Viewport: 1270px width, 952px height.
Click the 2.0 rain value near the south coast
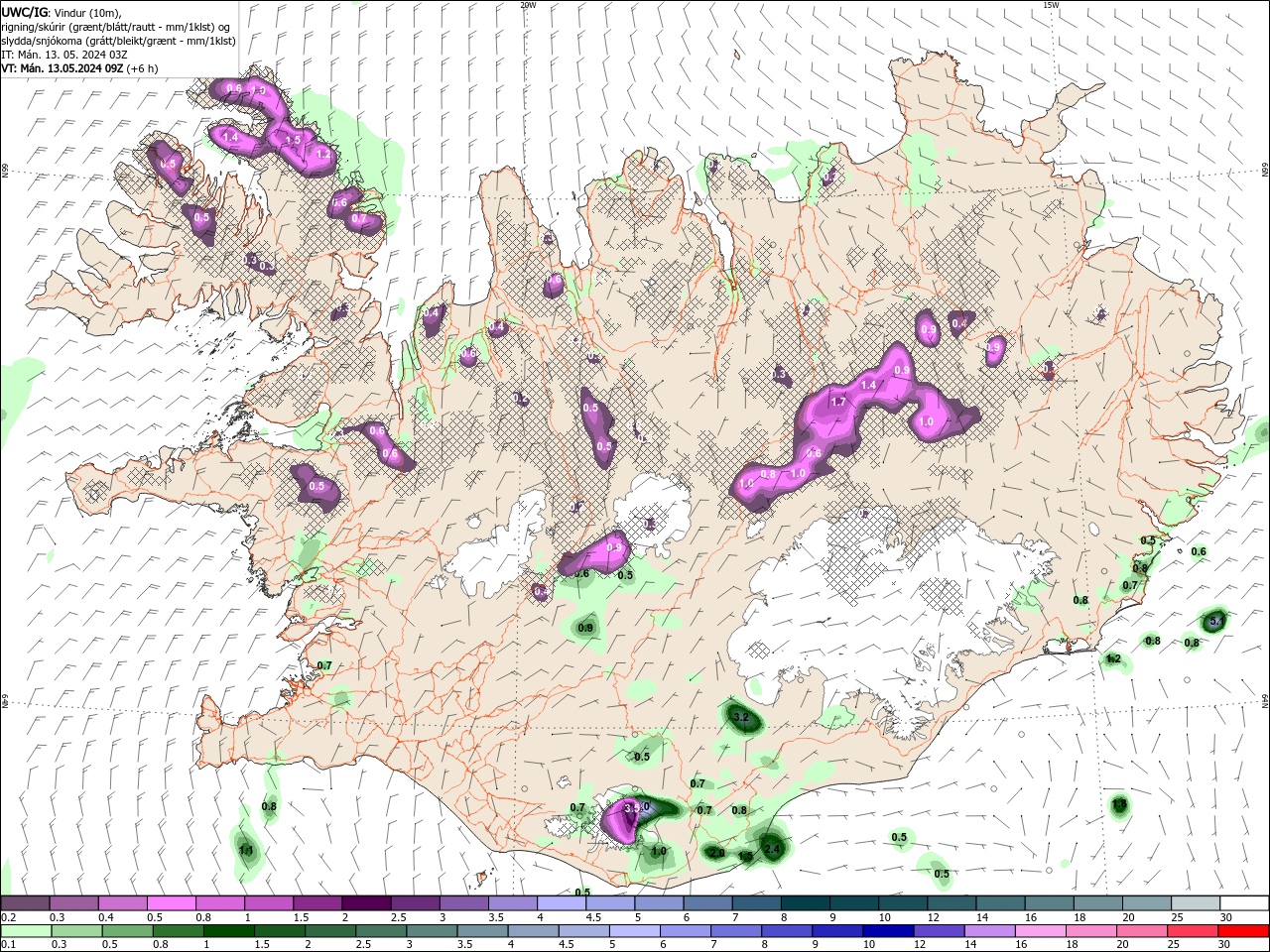coord(717,853)
